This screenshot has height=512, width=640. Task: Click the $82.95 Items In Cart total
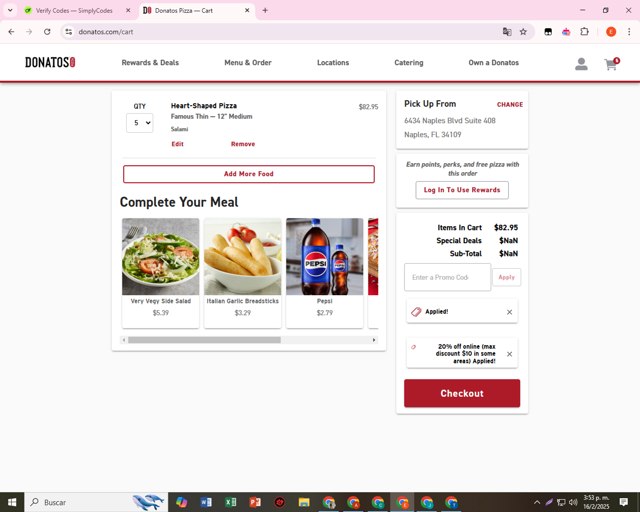506,227
